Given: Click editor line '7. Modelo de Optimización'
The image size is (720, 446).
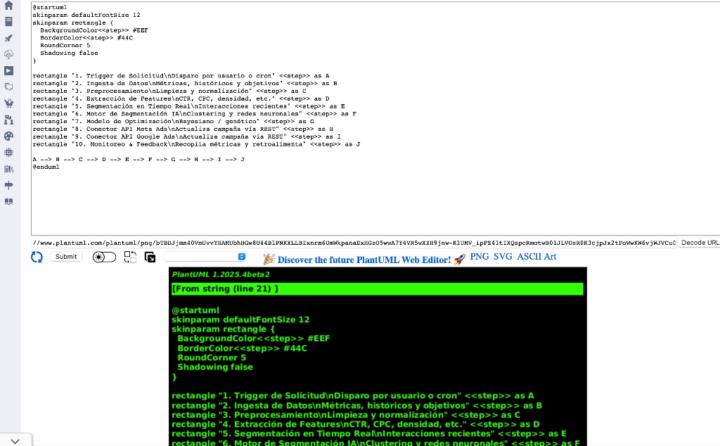Looking at the screenshot, I should 173,122.
